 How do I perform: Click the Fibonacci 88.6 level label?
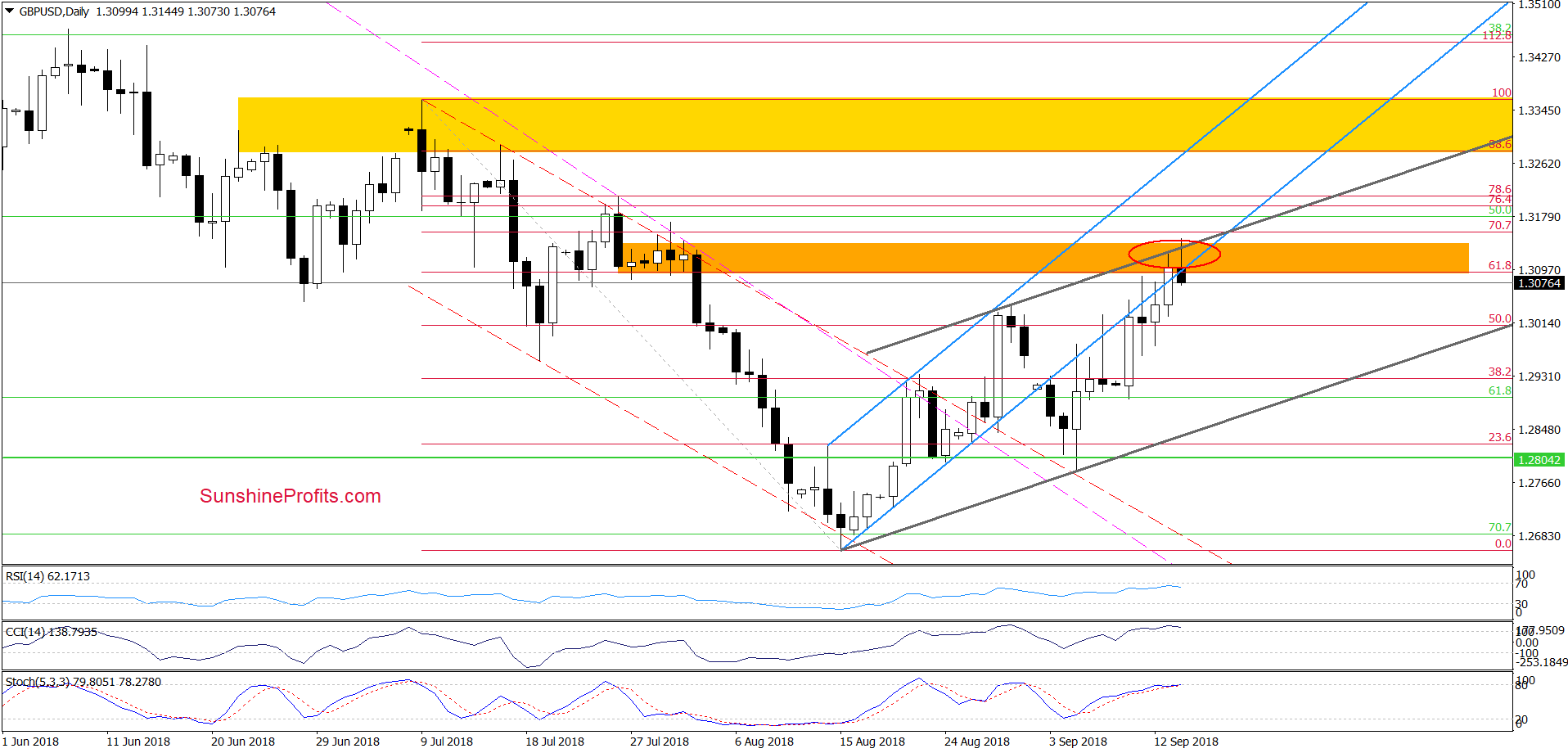coord(1500,145)
